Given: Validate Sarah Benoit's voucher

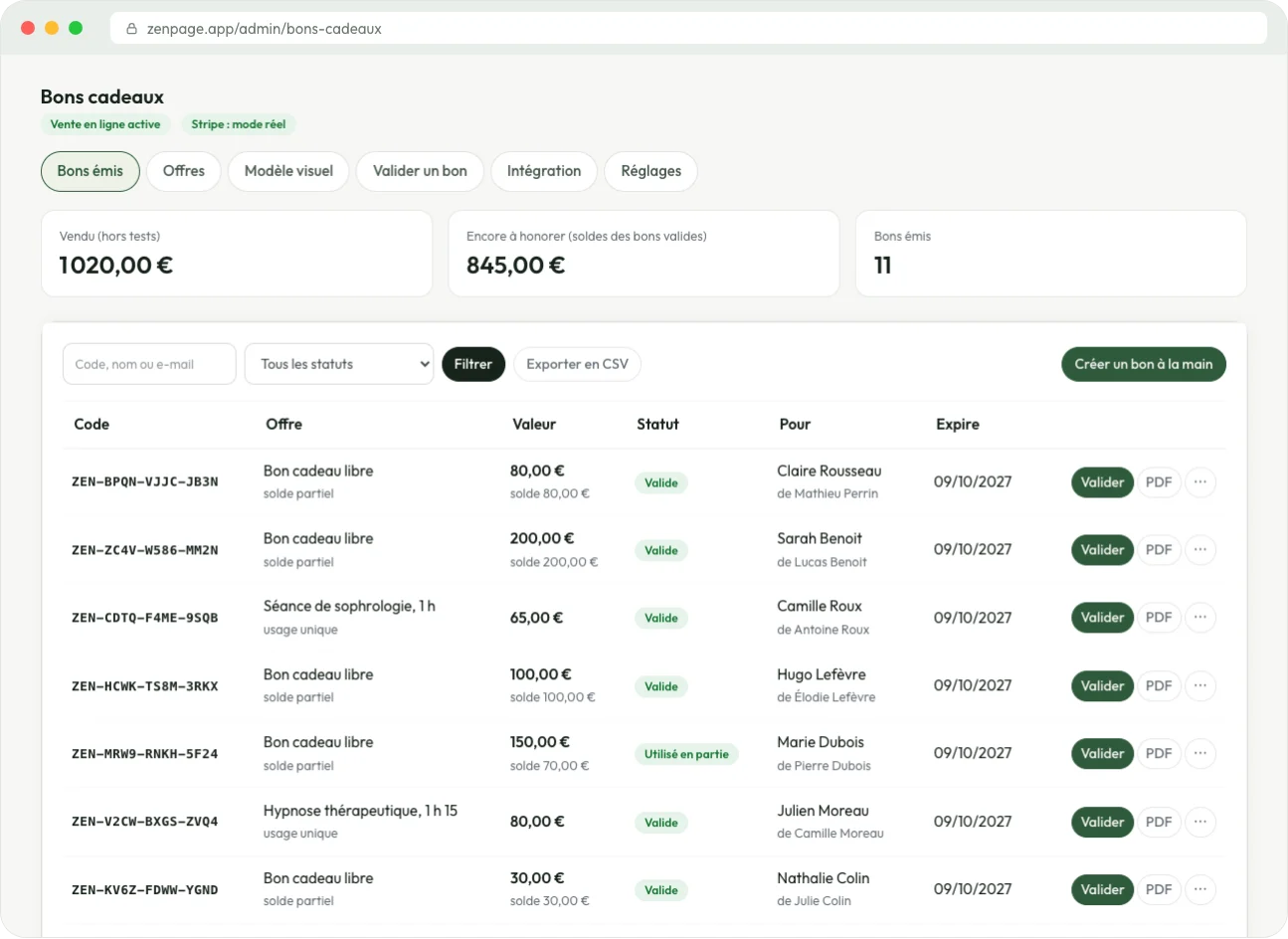Looking at the screenshot, I should coord(1102,550).
